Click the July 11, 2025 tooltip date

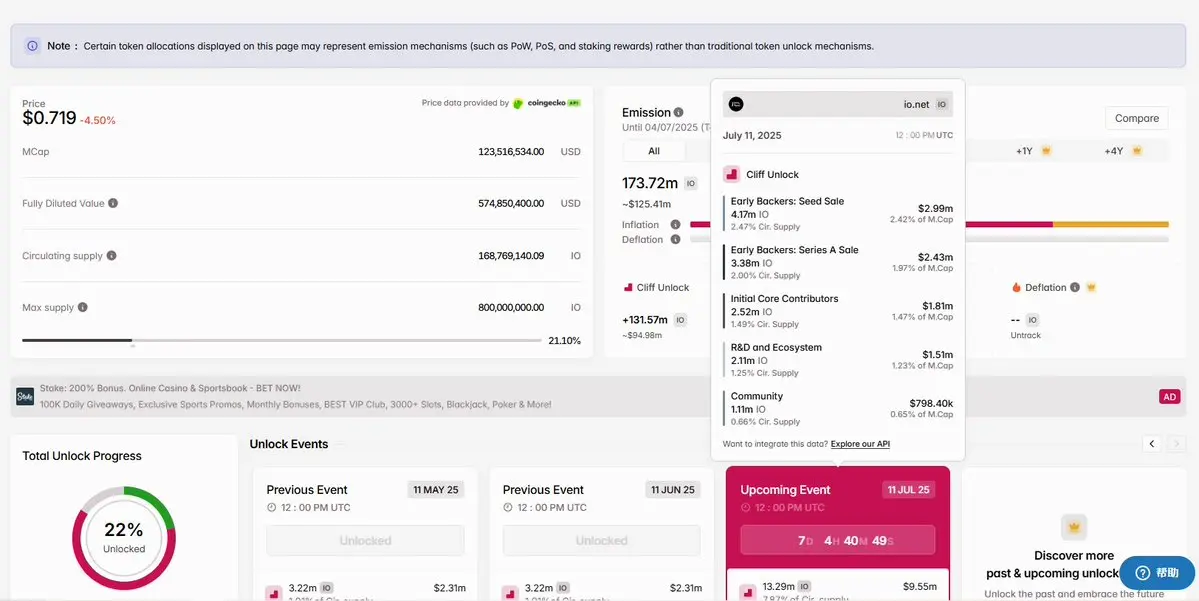coord(752,135)
